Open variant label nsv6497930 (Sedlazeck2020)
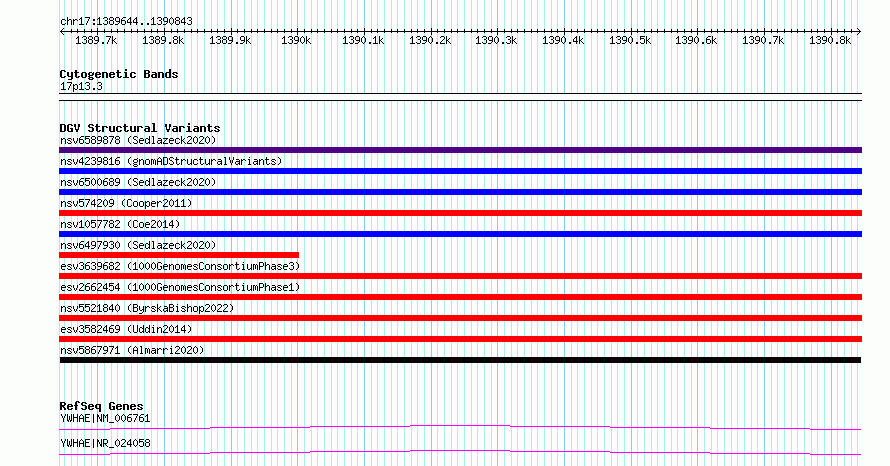The height and width of the screenshot is (466, 890). click(x=138, y=245)
